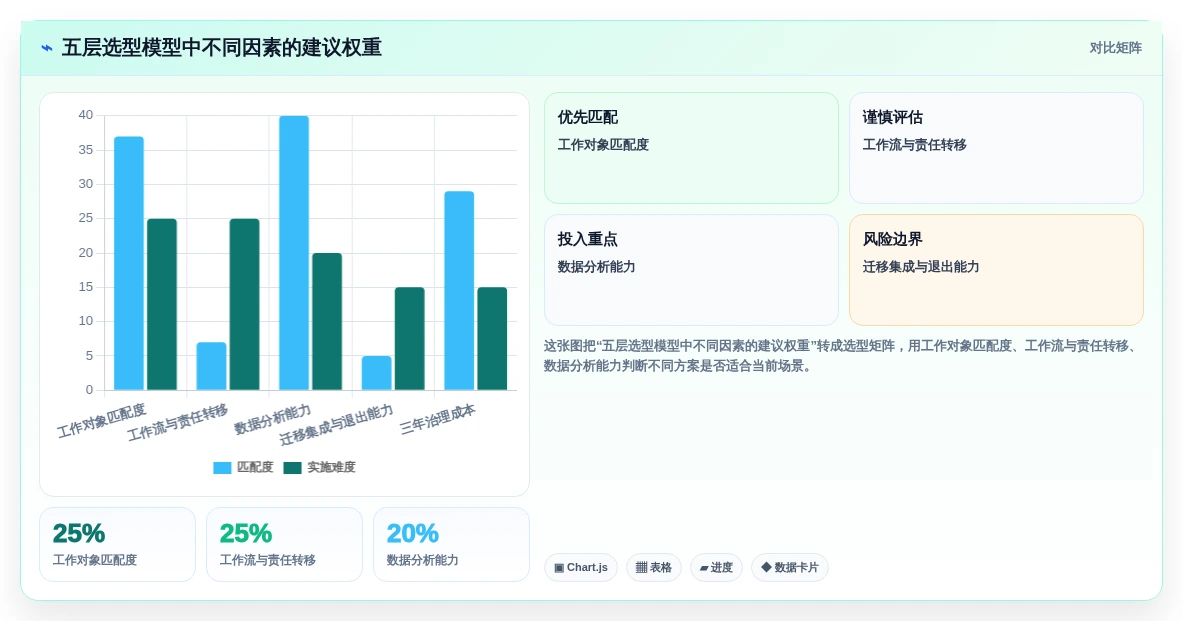The image size is (1183, 621).
Task: Toggle the 实施难度 legend item
Action: 319,467
